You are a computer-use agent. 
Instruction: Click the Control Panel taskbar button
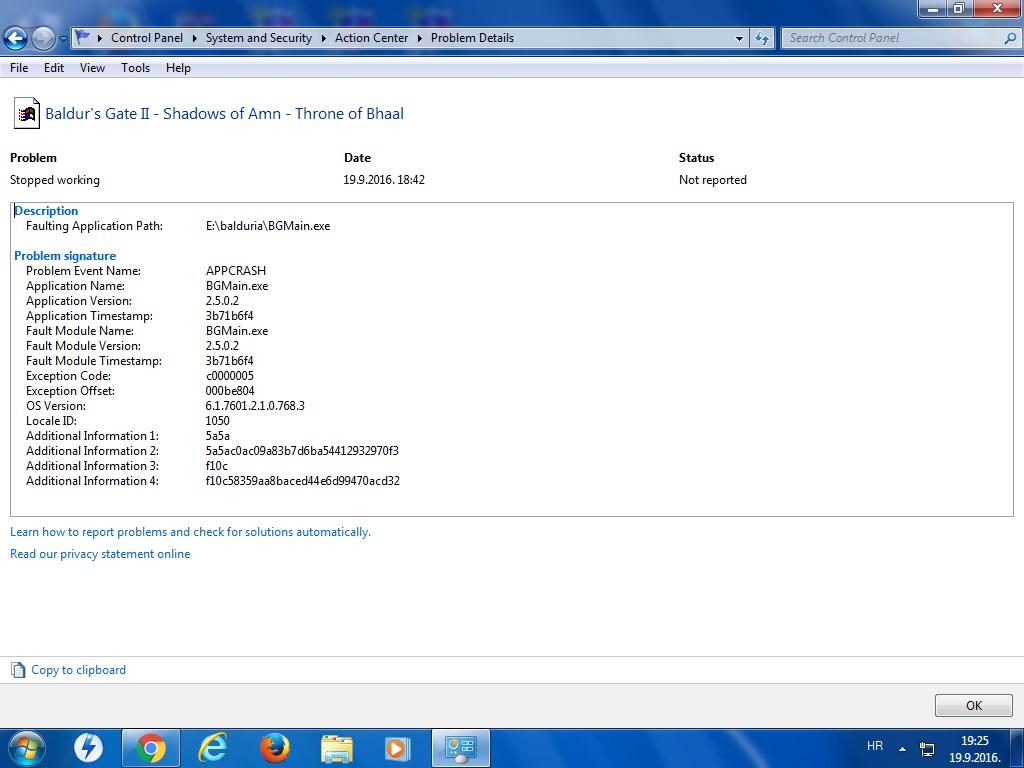pyautogui.click(x=460, y=748)
